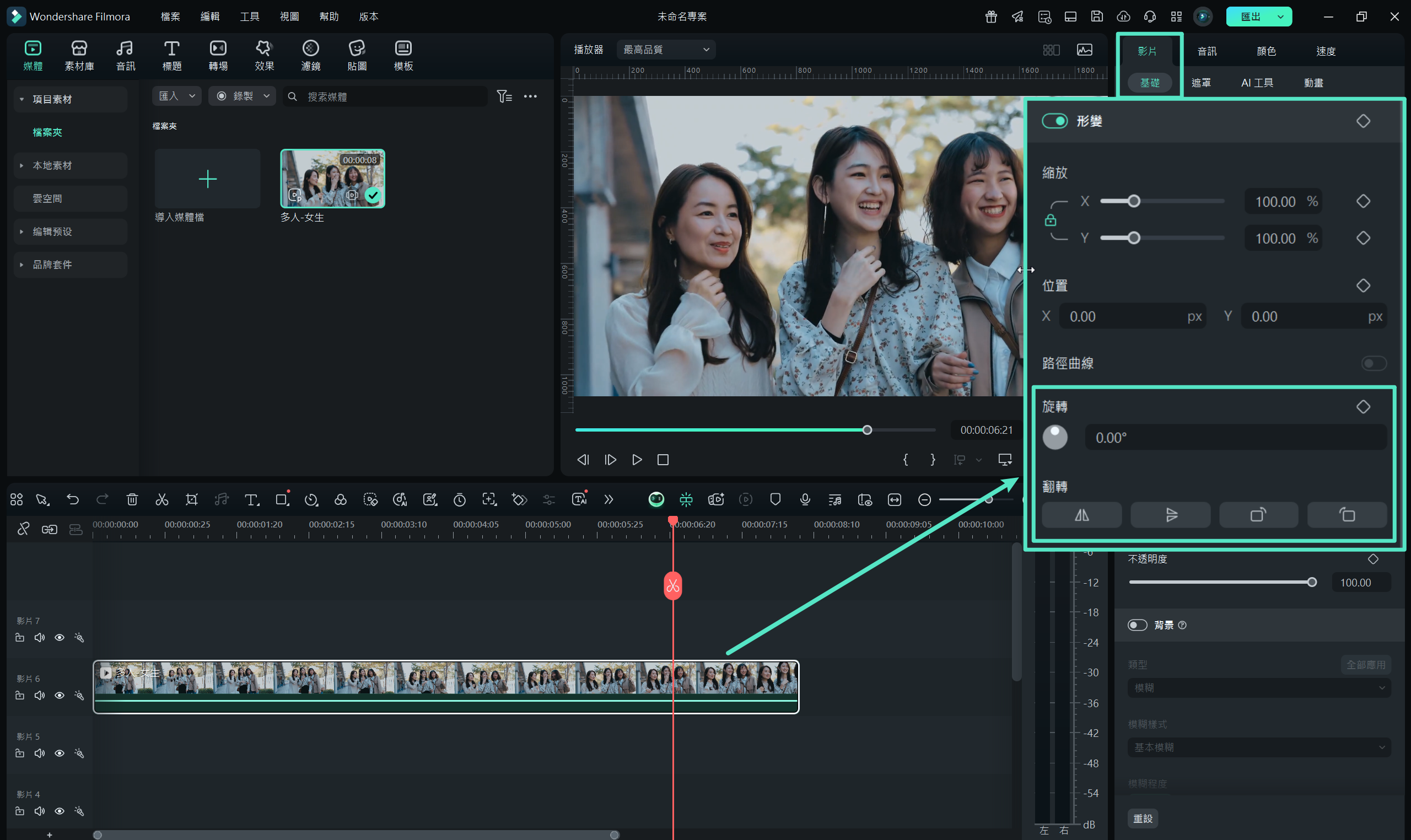Click the crop icon in timeline toolbar

pyautogui.click(x=192, y=499)
